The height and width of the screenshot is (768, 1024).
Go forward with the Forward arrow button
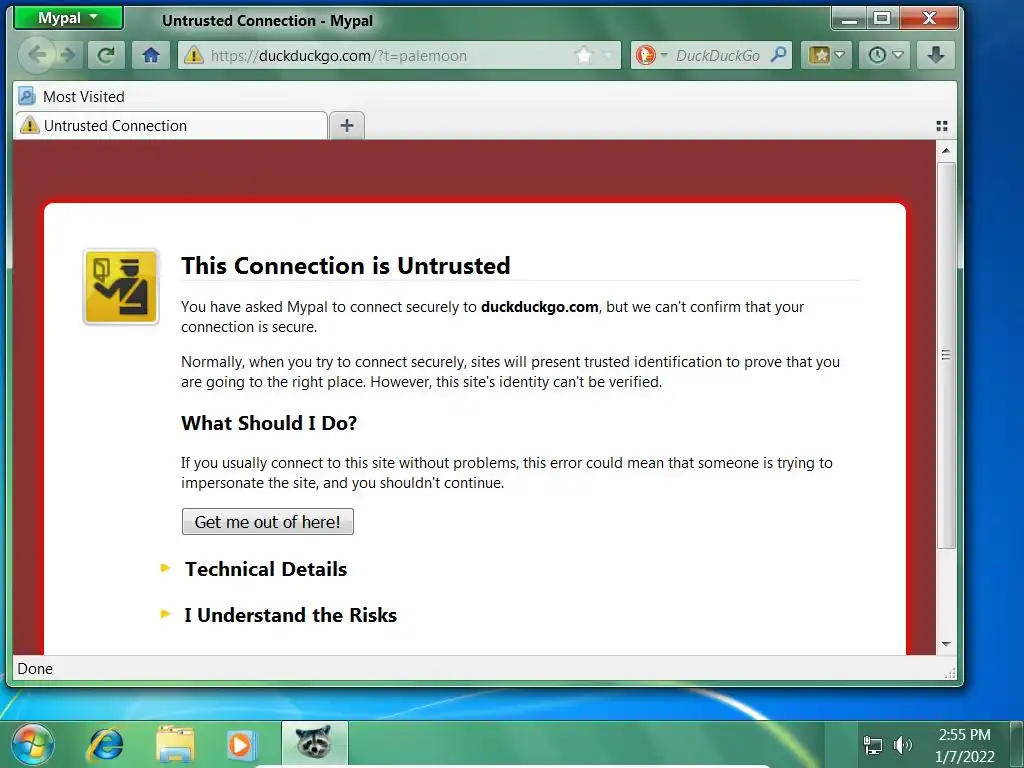tap(68, 56)
